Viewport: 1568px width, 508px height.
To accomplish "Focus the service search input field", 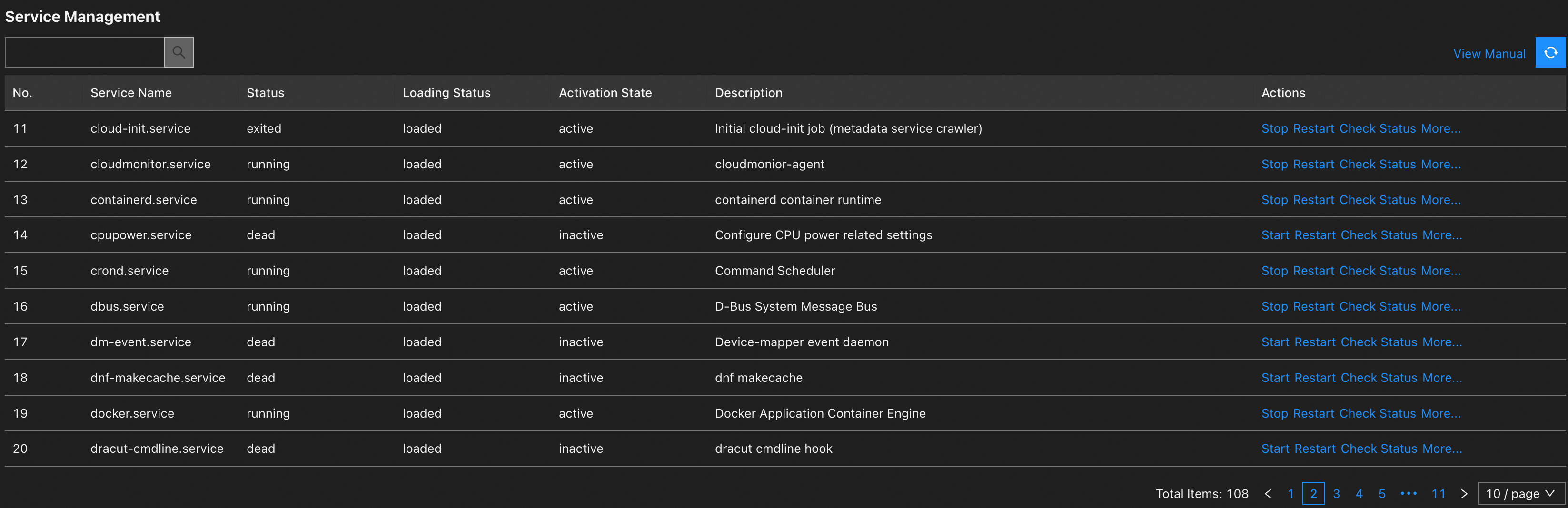I will pos(85,52).
